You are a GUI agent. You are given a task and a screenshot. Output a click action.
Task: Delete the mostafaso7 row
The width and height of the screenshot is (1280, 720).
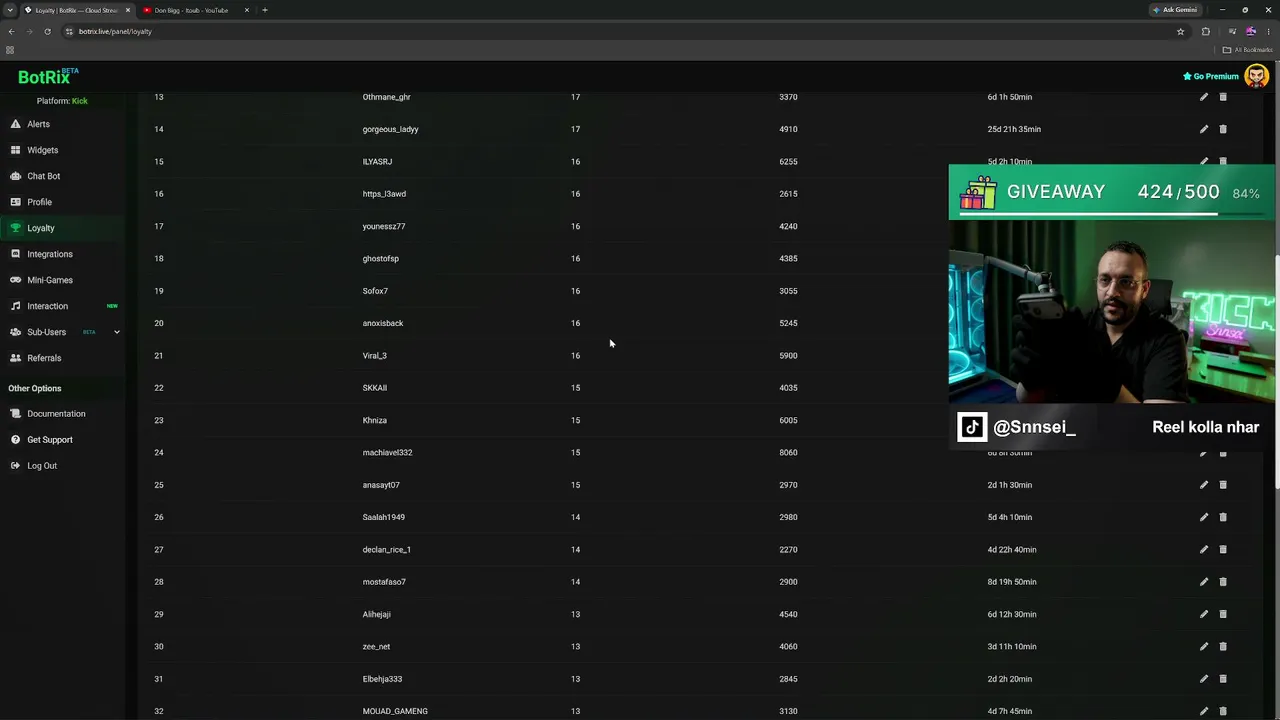coord(1223,582)
